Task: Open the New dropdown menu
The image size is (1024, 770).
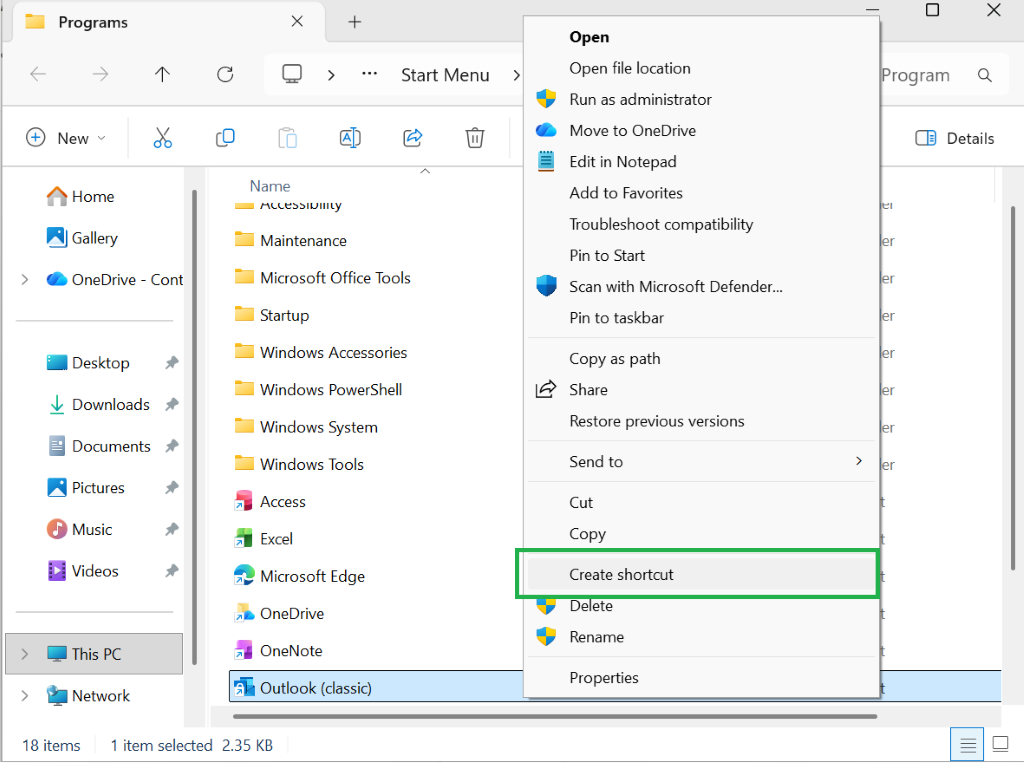Action: 65,138
